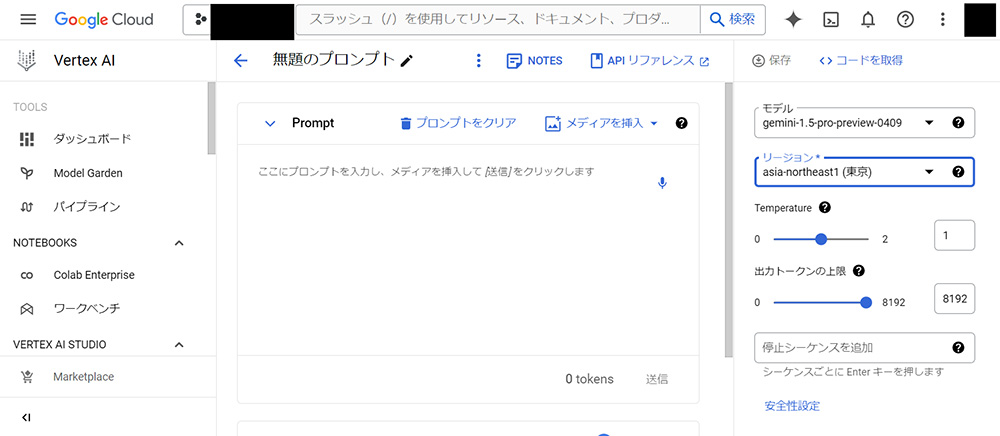1000x436 pixels.
Task: Open the 安全性設定 link
Action: point(792,406)
